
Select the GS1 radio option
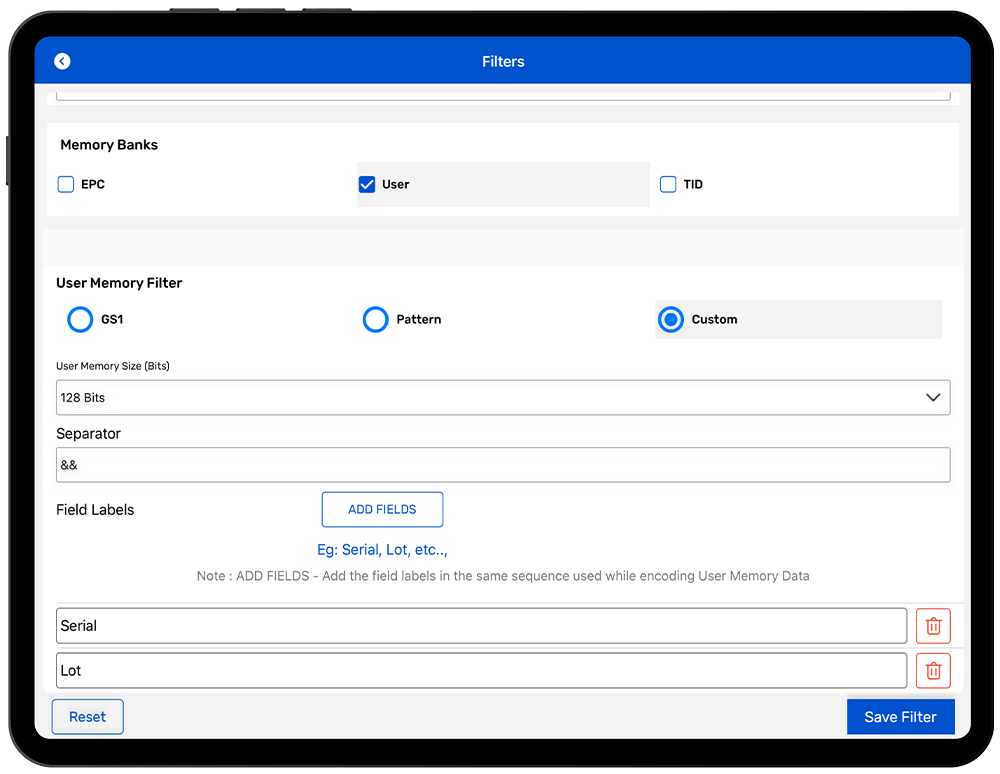click(x=80, y=320)
